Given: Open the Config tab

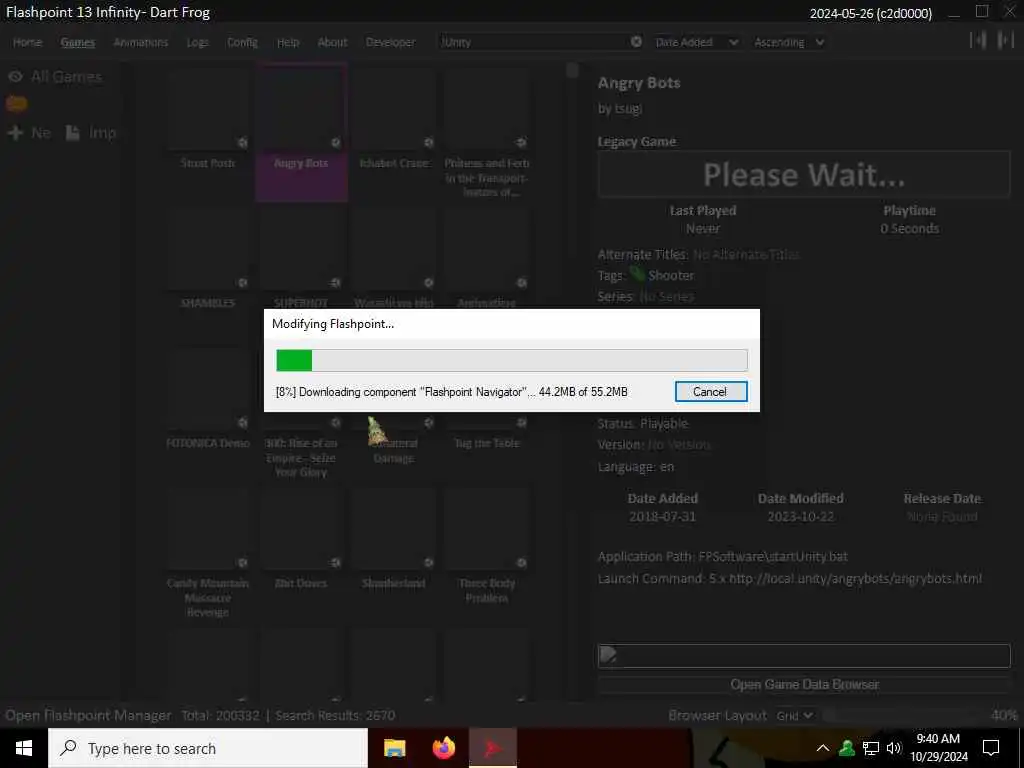Looking at the screenshot, I should pos(242,42).
